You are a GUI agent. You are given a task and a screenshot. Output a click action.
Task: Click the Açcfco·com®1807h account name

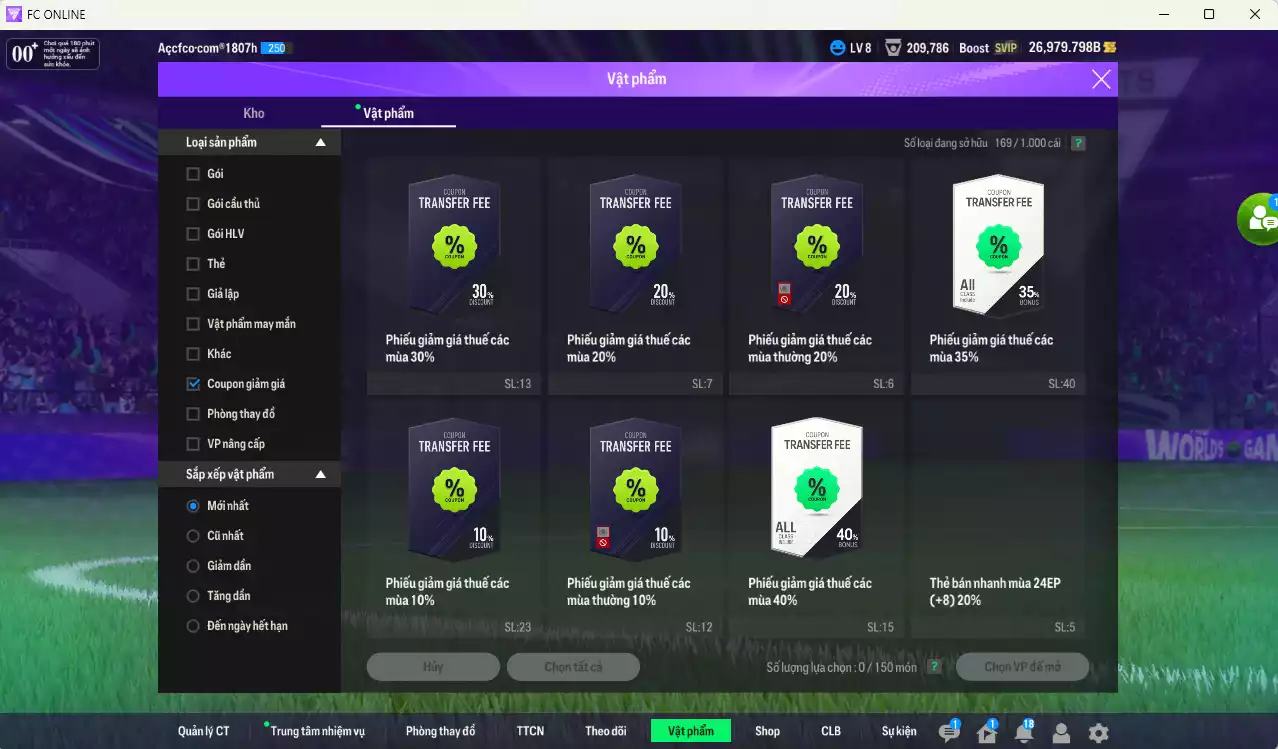(207, 48)
